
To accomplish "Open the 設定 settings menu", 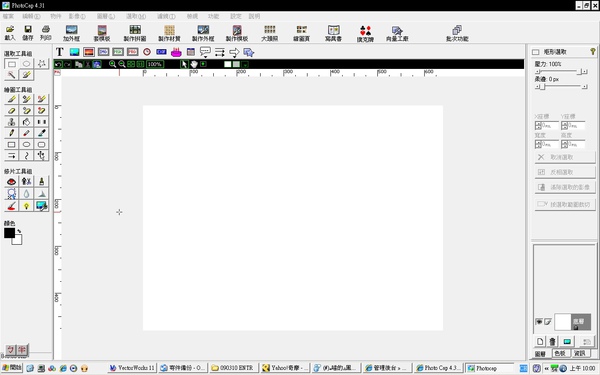I will [x=236, y=16].
